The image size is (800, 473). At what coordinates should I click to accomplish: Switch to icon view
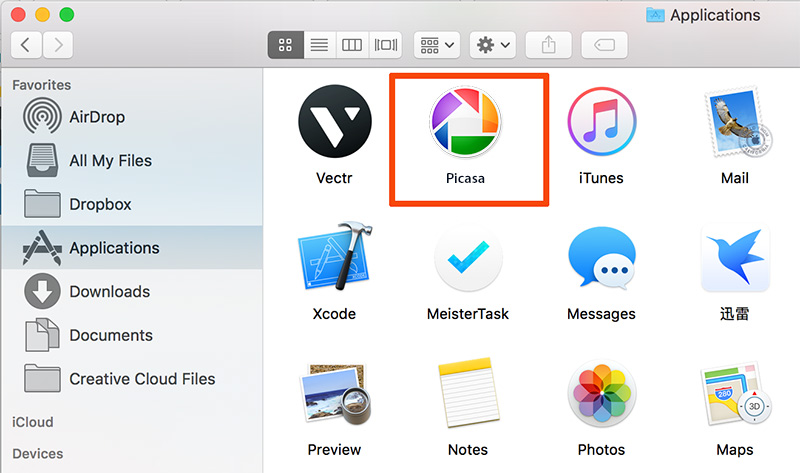tap(286, 45)
